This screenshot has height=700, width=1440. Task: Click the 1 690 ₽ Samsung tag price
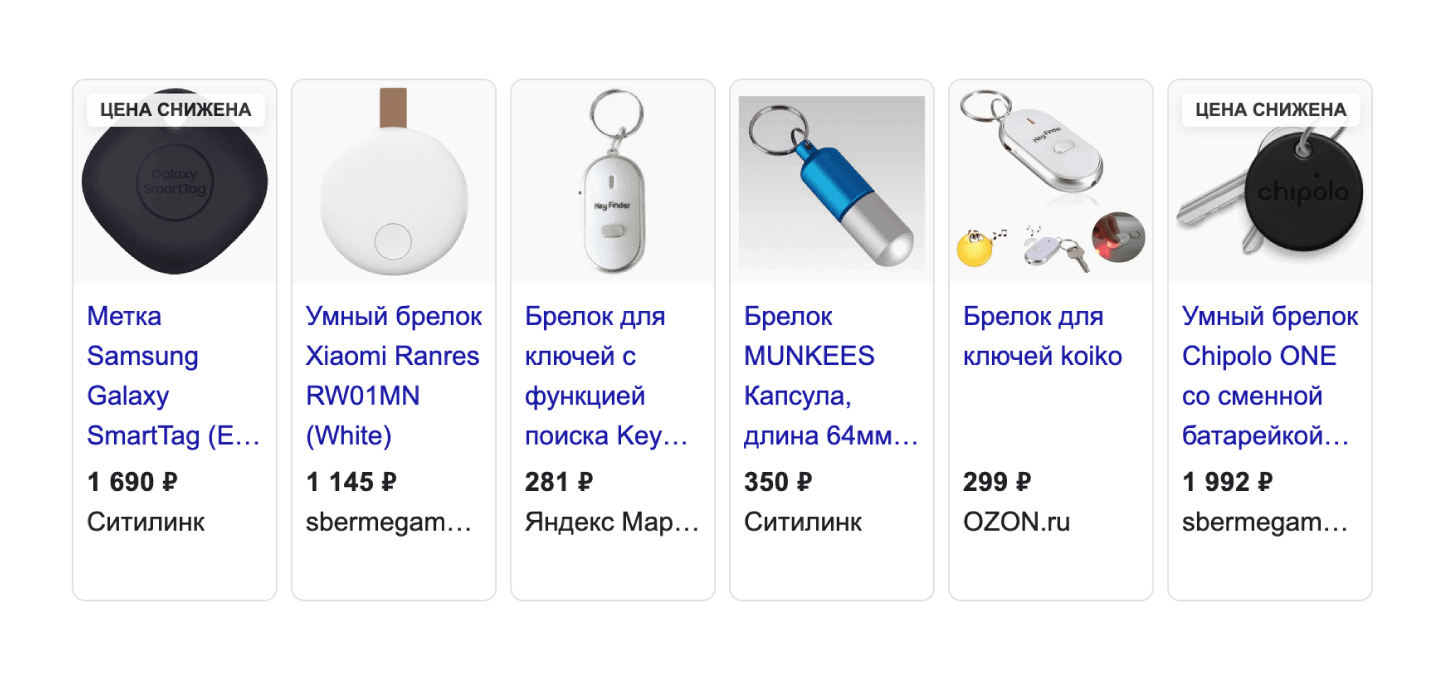click(x=133, y=483)
